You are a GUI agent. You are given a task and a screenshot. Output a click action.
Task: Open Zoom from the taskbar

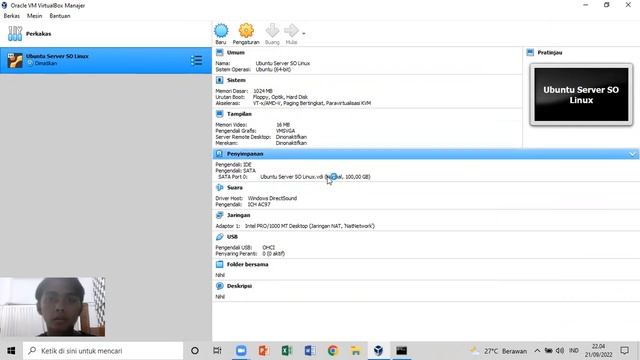point(241,351)
